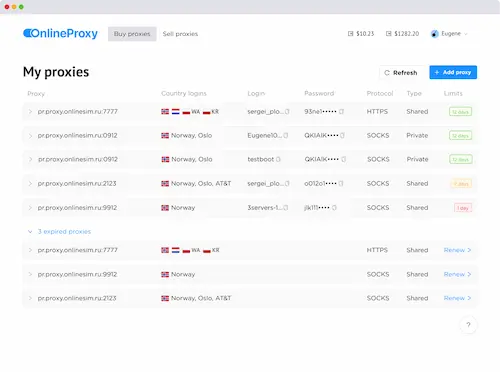This screenshot has width=500, height=372.
Task: Click the Norway flag in the expired 9912 row
Action: [165, 274]
